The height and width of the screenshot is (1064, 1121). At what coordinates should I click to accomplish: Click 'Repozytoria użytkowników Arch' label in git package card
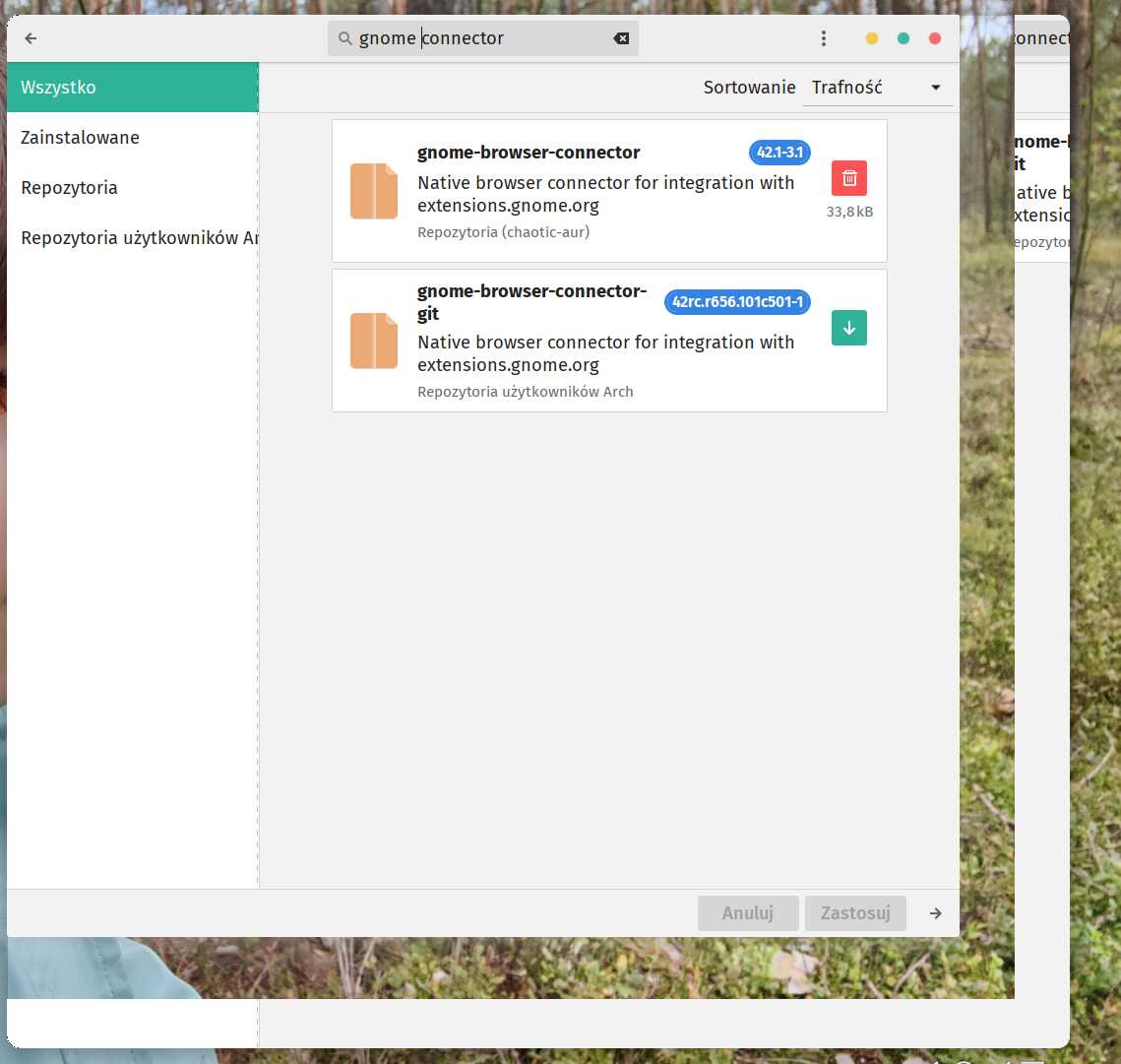525,391
